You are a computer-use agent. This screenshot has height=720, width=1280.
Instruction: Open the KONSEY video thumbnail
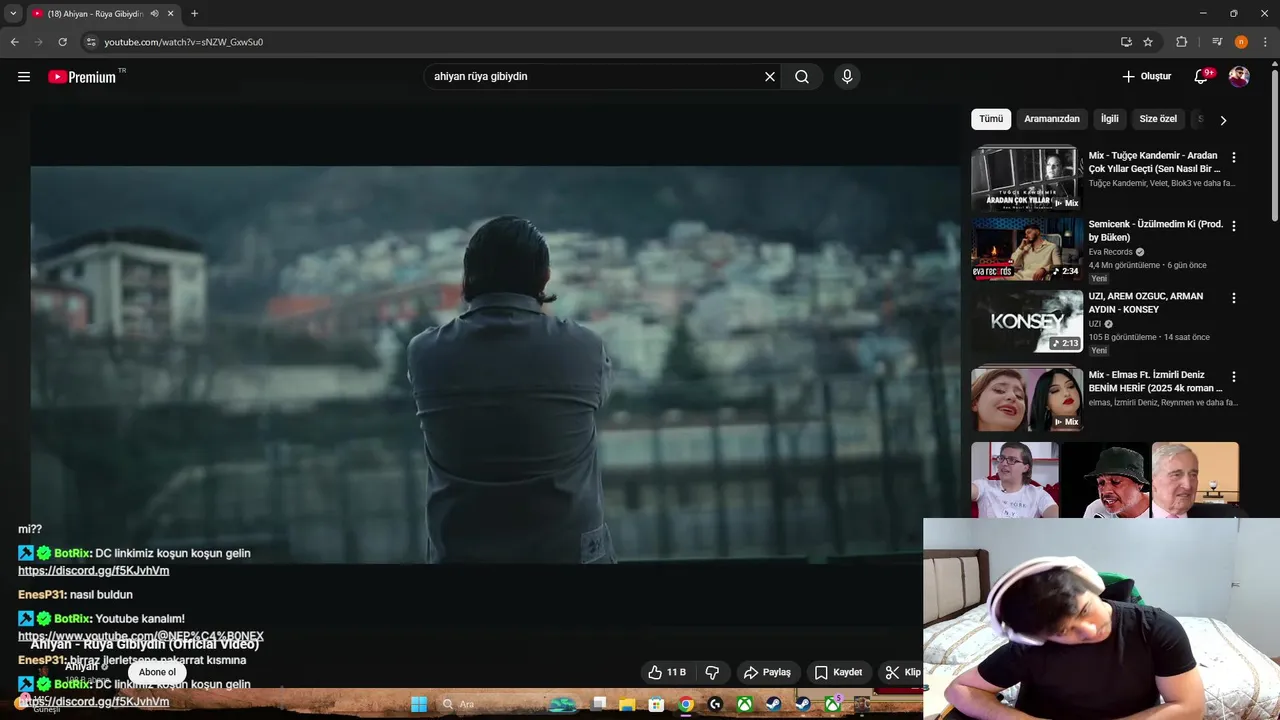(x=1027, y=322)
